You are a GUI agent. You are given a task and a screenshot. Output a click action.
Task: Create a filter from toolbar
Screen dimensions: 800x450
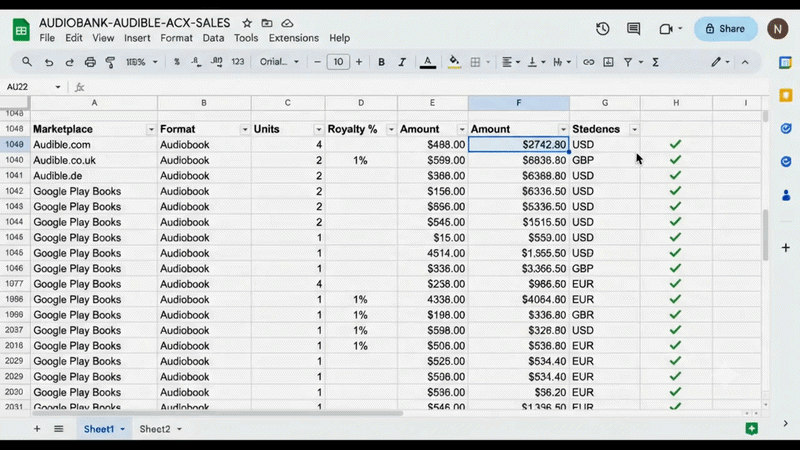click(x=628, y=62)
